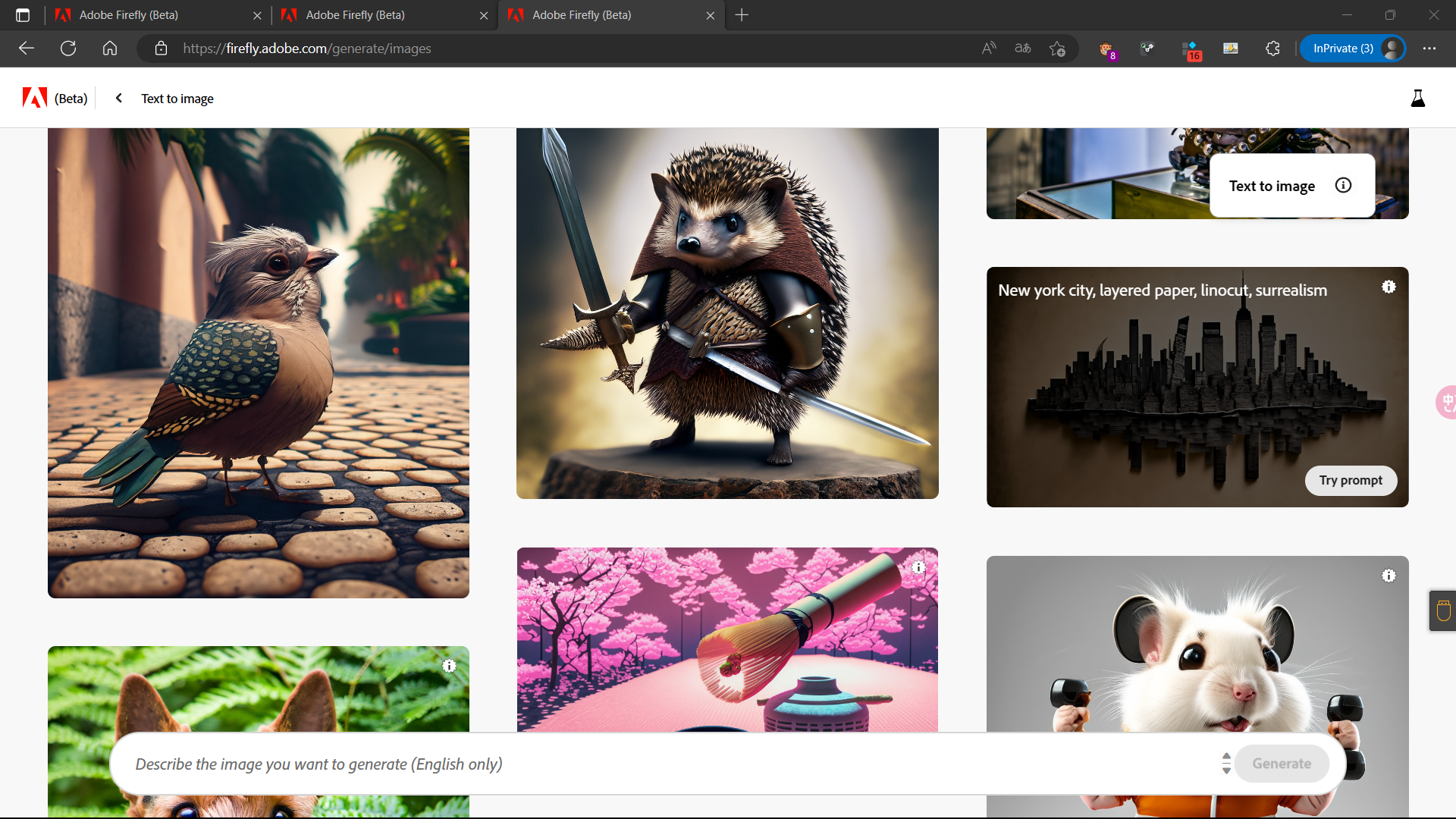Click the browser address bar URL

307,49
